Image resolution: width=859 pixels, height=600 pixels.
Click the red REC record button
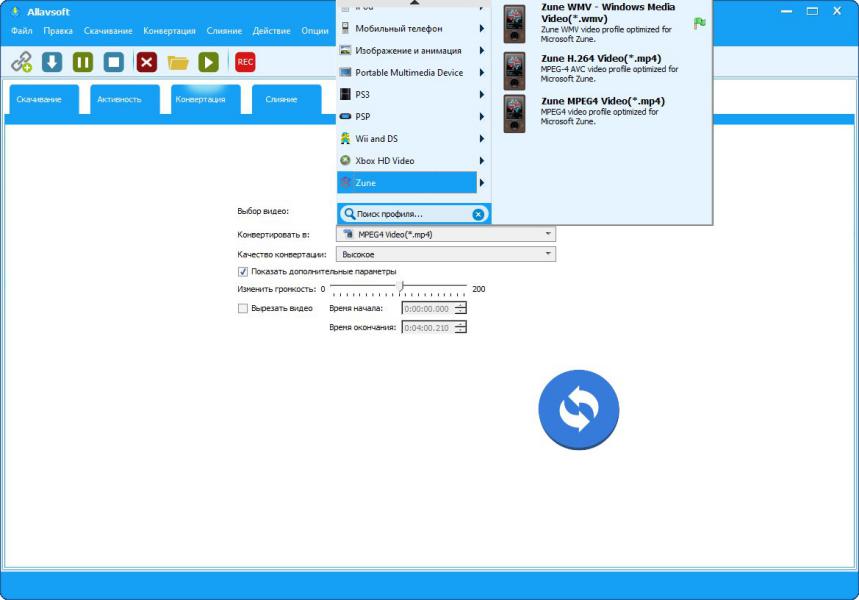(245, 62)
